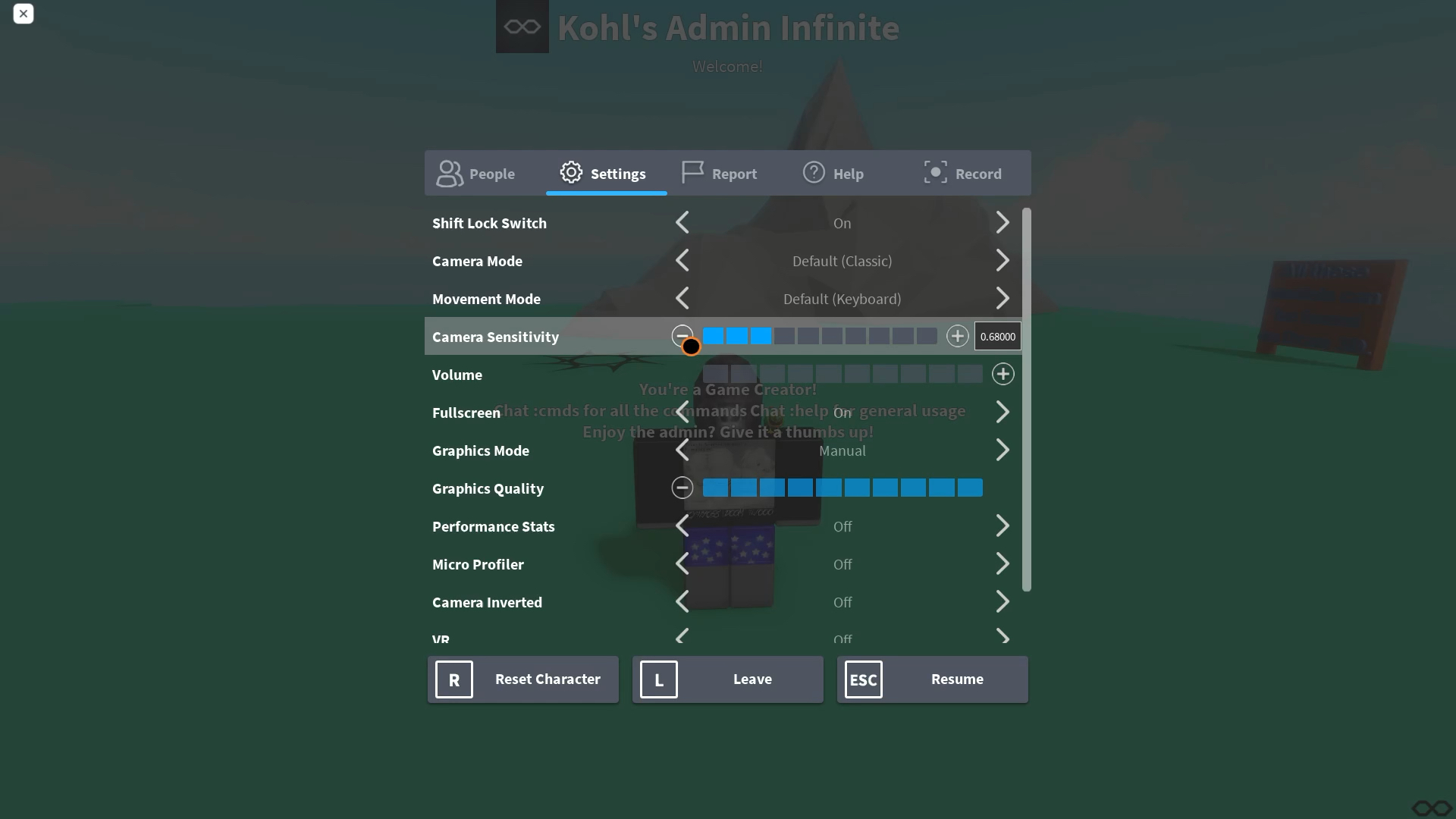This screenshot has width=1456, height=819.
Task: Click the Help question mark icon
Action: pyautogui.click(x=814, y=172)
